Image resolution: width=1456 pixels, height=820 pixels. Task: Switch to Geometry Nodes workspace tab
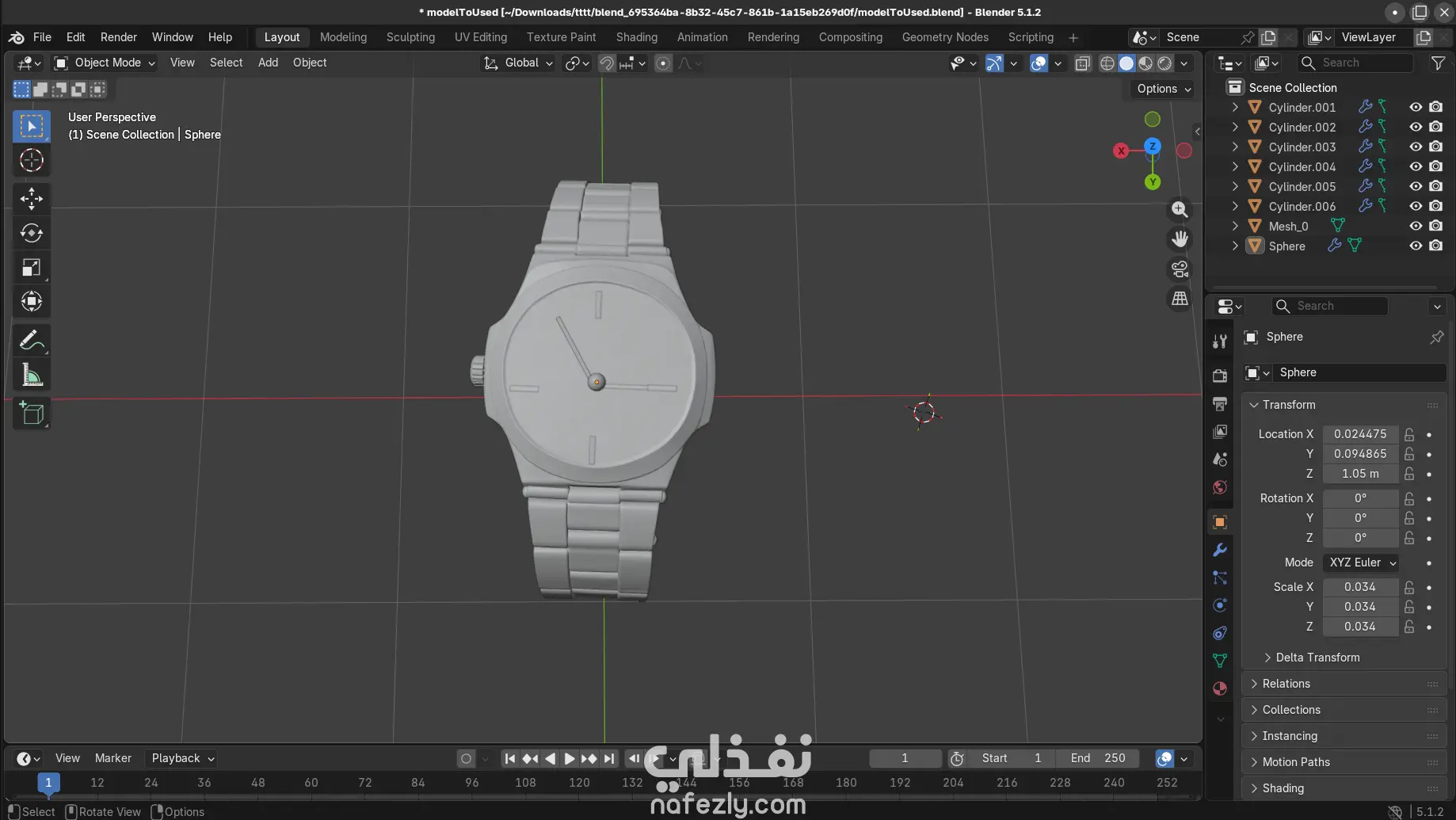[x=945, y=37]
